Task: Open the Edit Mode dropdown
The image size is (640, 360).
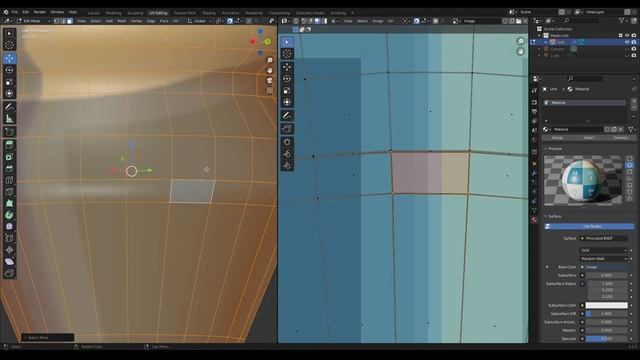Action: tap(33, 21)
